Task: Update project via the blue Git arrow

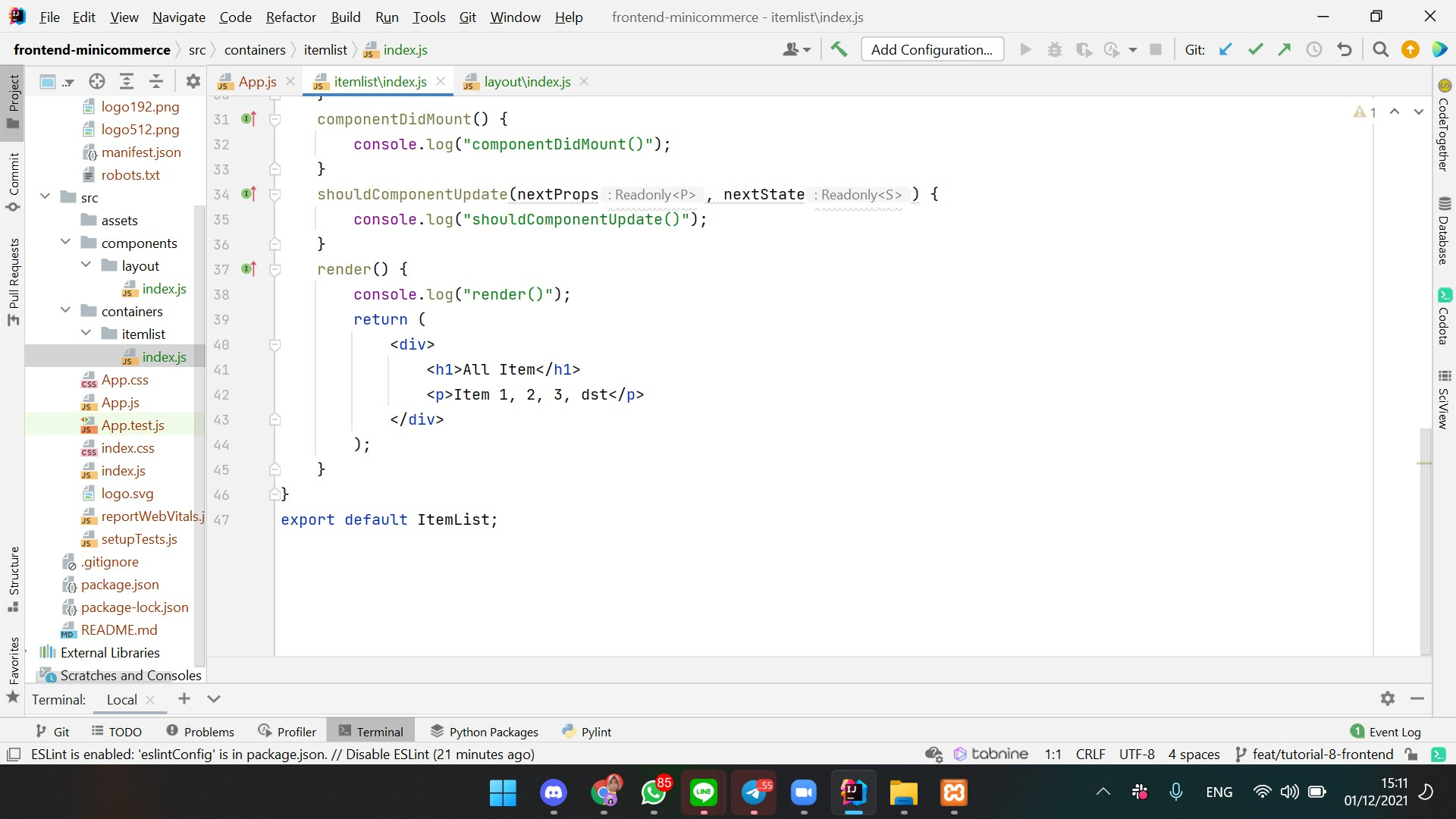Action: [x=1225, y=49]
